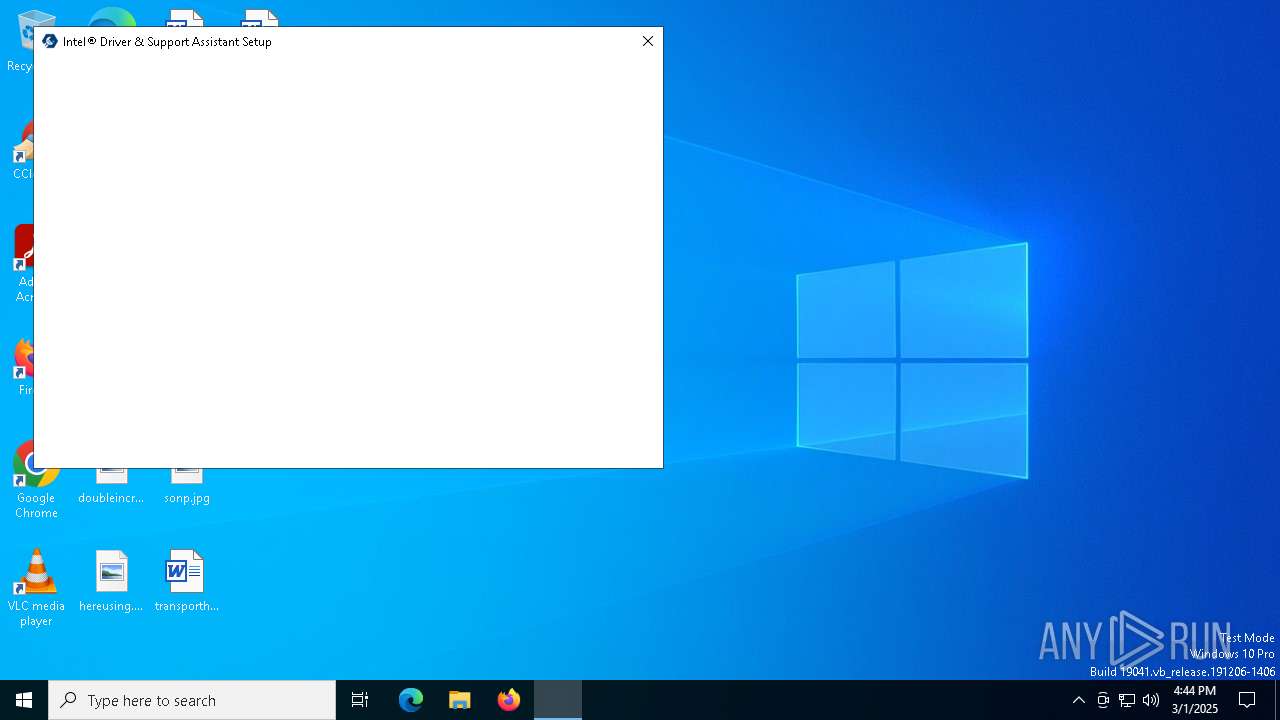The width and height of the screenshot is (1280, 720).
Task: Select the hereusing image file on desktop
Action: (x=111, y=581)
